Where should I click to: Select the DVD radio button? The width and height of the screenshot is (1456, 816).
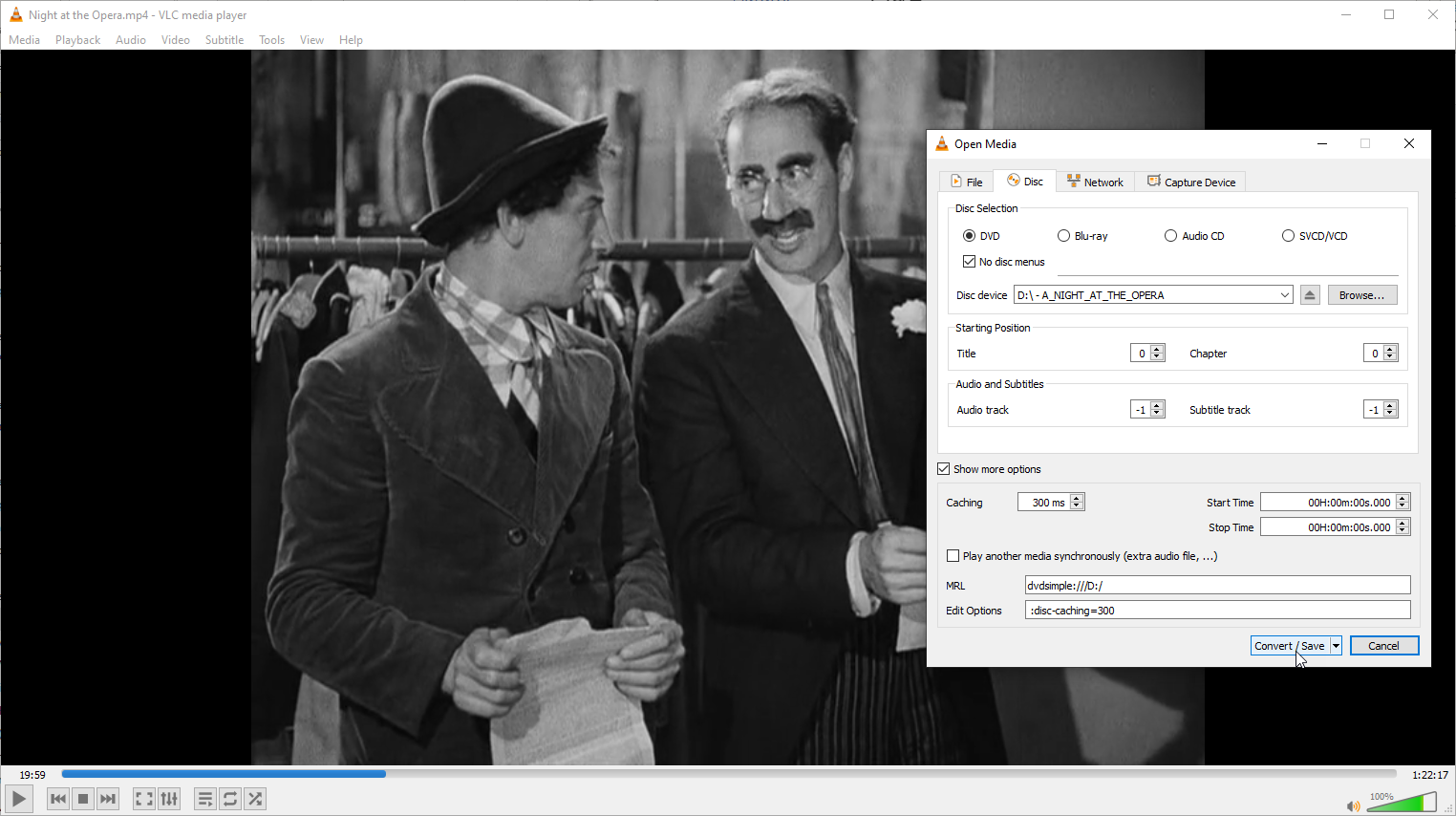pos(969,236)
